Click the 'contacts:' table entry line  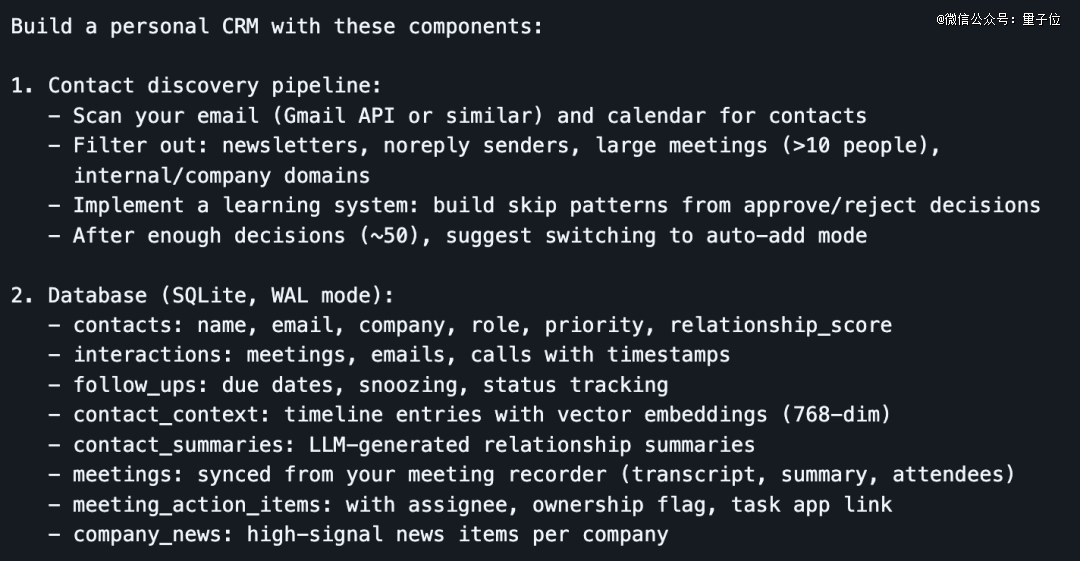coord(482,325)
